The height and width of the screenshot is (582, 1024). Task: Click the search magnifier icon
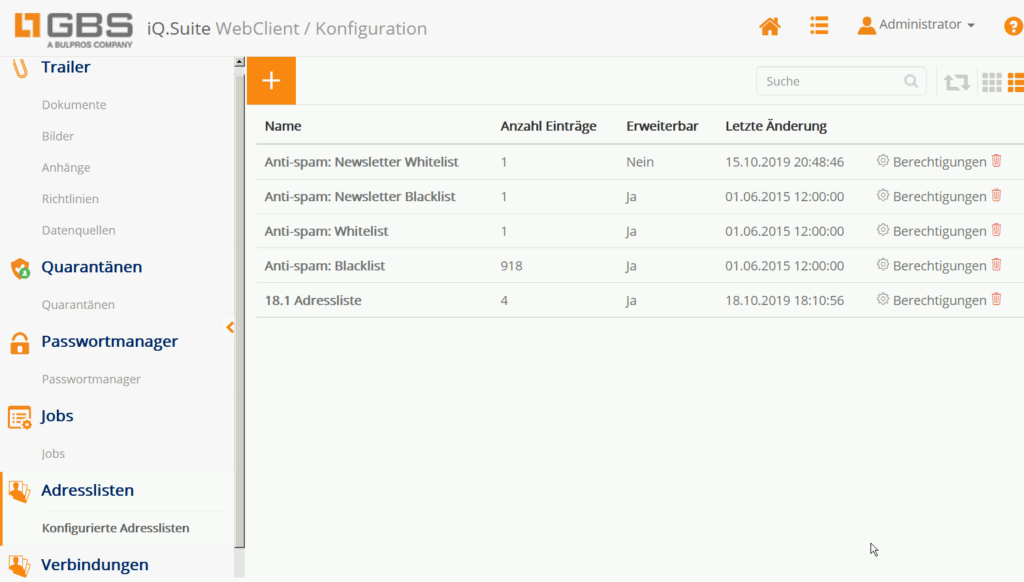(x=910, y=81)
